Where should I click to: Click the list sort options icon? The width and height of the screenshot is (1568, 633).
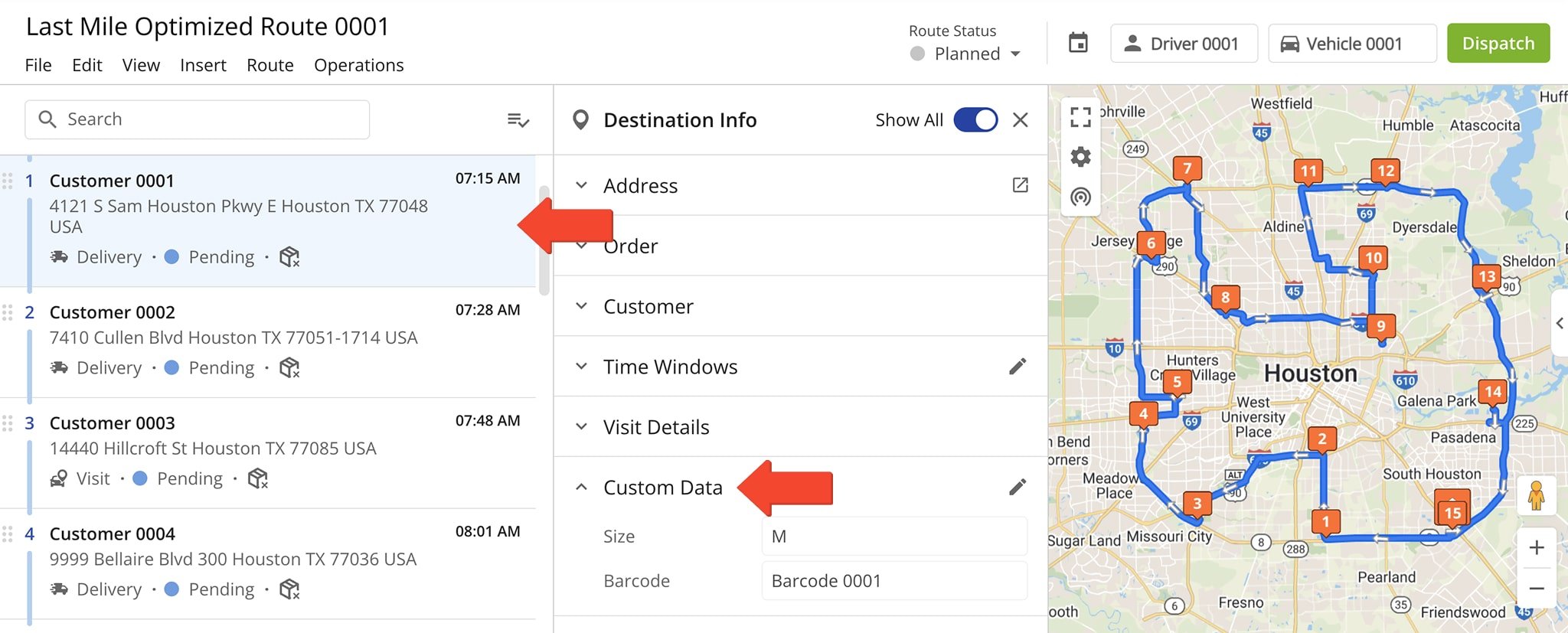pos(518,119)
